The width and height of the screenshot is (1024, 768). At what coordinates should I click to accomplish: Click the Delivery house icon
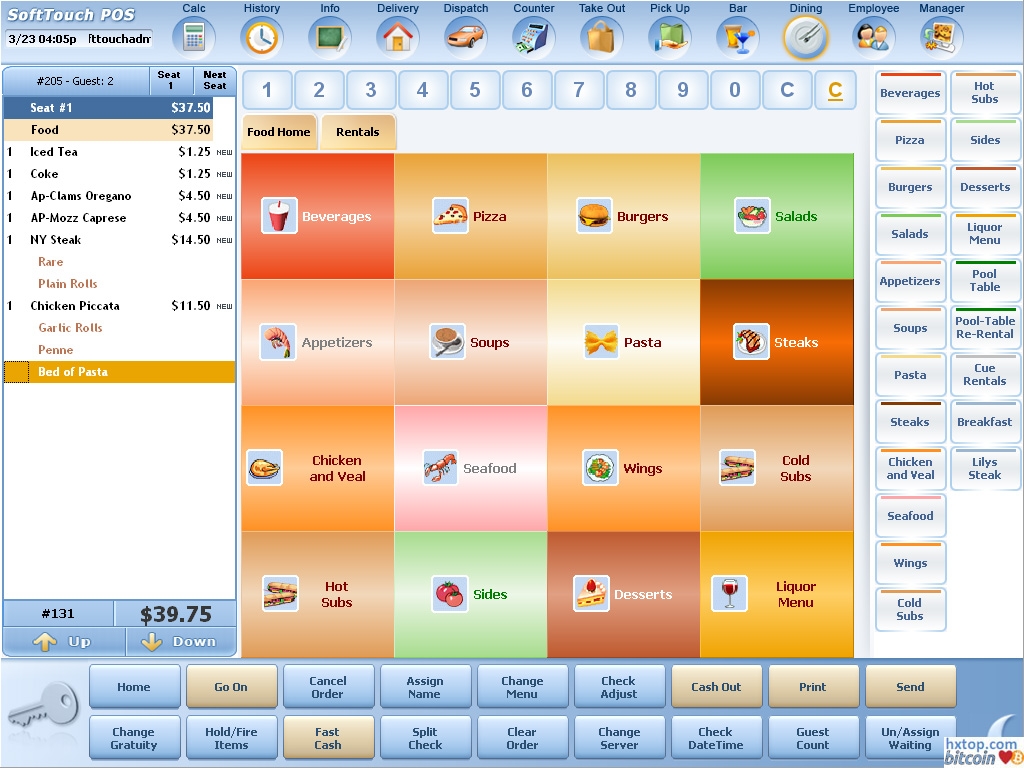(398, 38)
